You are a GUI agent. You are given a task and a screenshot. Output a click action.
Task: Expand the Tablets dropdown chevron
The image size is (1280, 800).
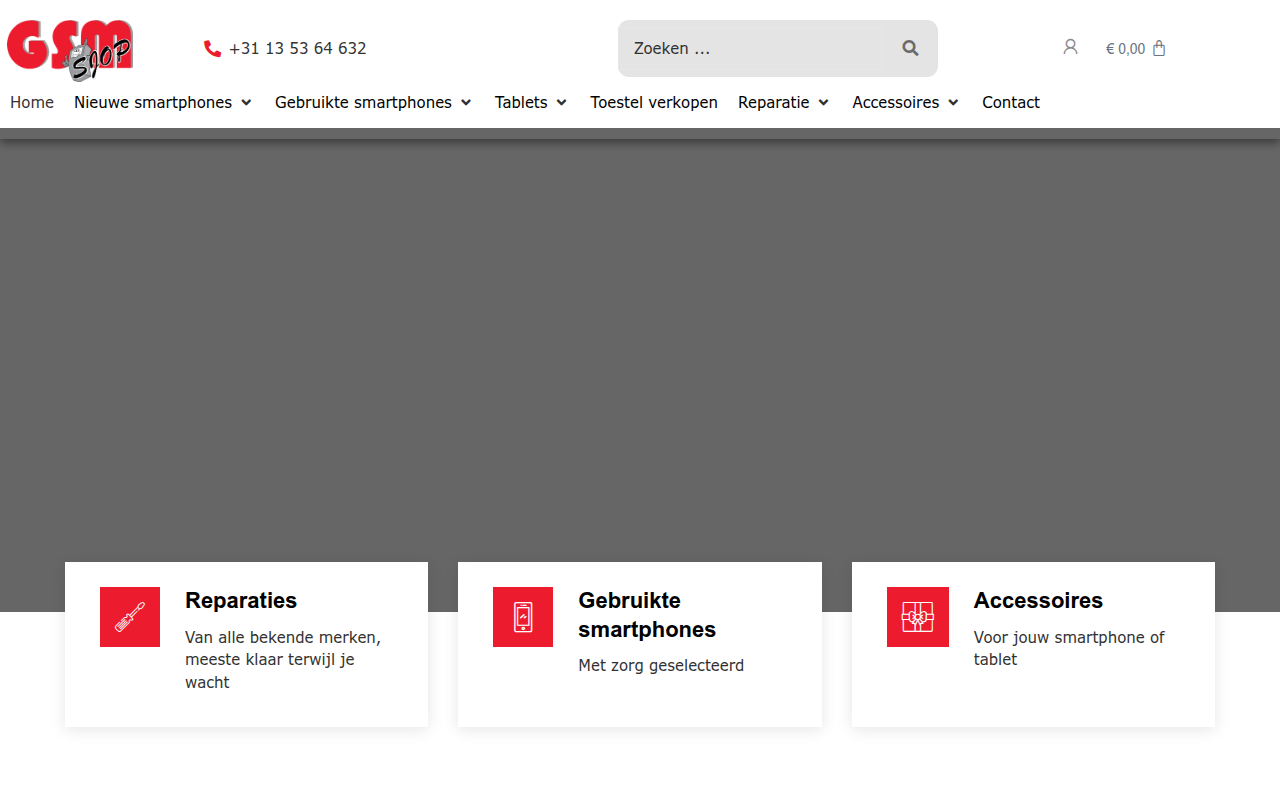pos(562,103)
